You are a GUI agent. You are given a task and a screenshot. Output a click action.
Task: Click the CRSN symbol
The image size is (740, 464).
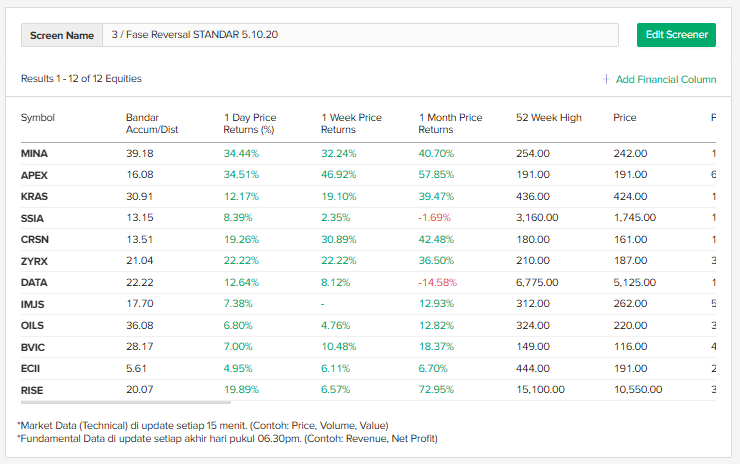[34, 240]
